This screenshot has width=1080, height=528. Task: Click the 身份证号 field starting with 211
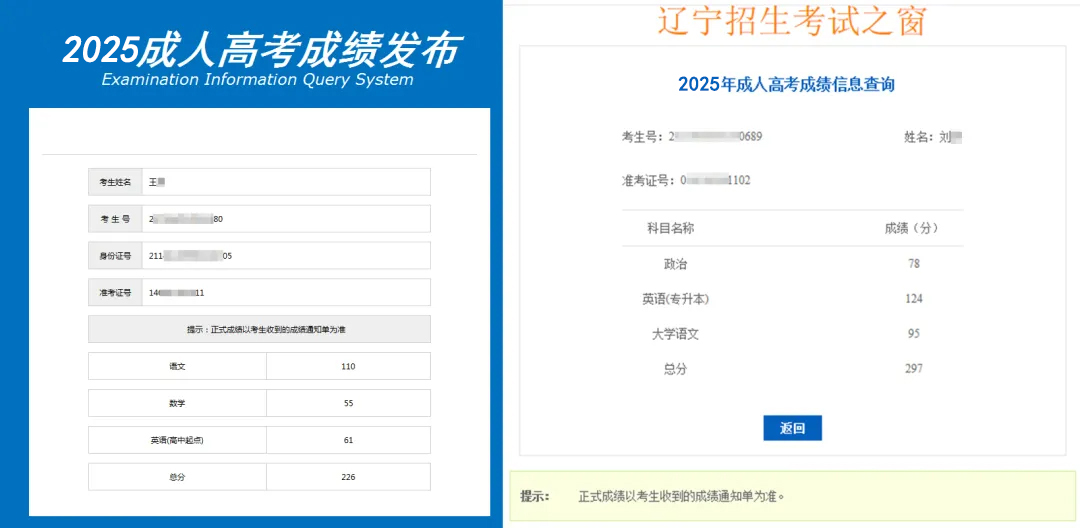pyautogui.click(x=285, y=256)
